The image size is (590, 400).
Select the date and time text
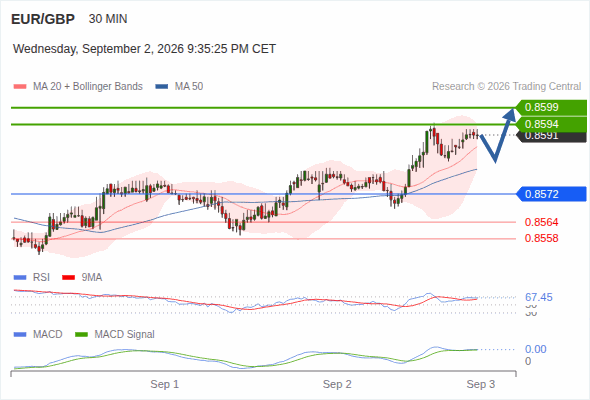pyautogui.click(x=144, y=49)
